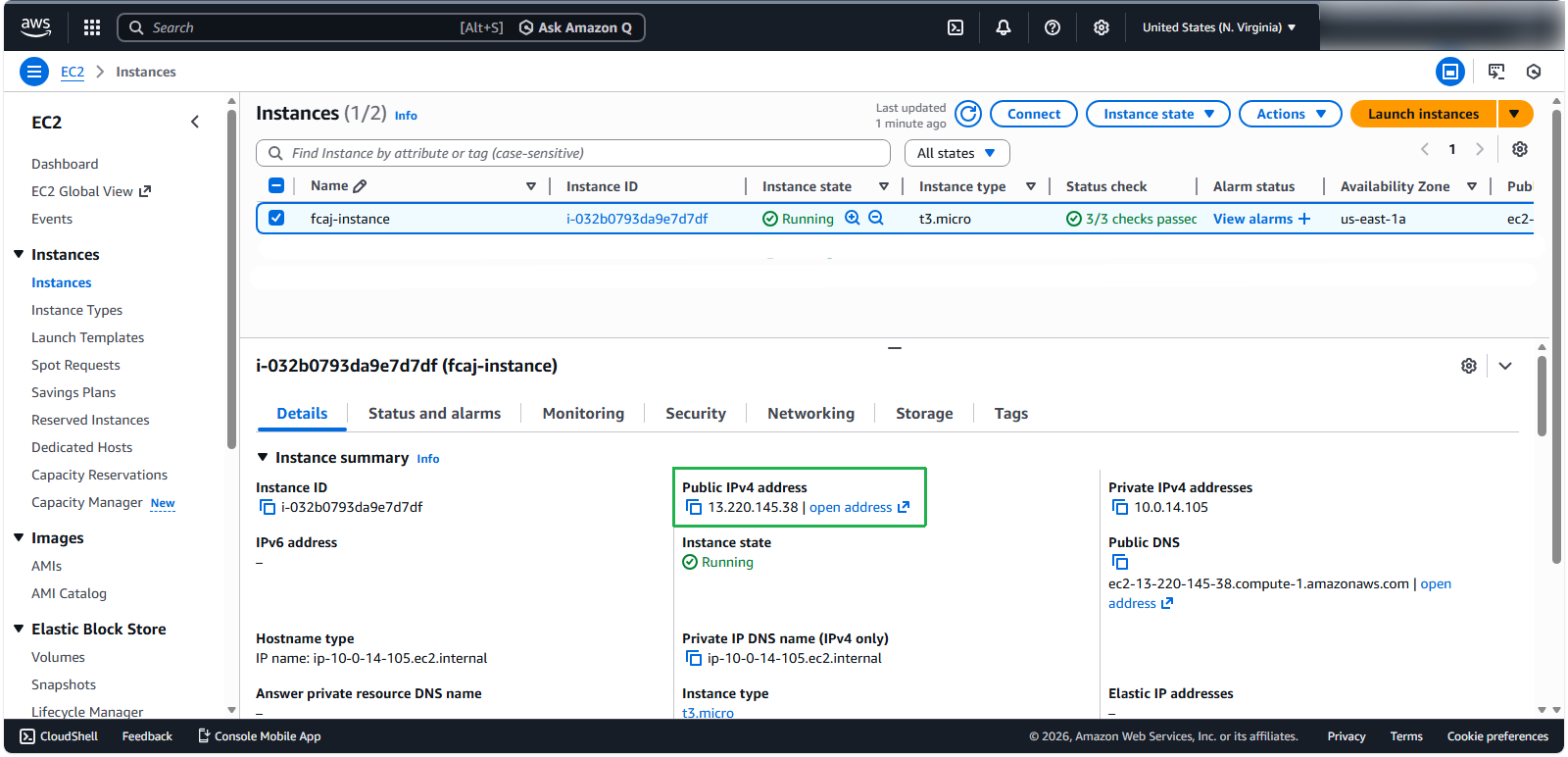The width and height of the screenshot is (1568, 757).
Task: Go to the previous page of instances
Action: pyautogui.click(x=1425, y=149)
